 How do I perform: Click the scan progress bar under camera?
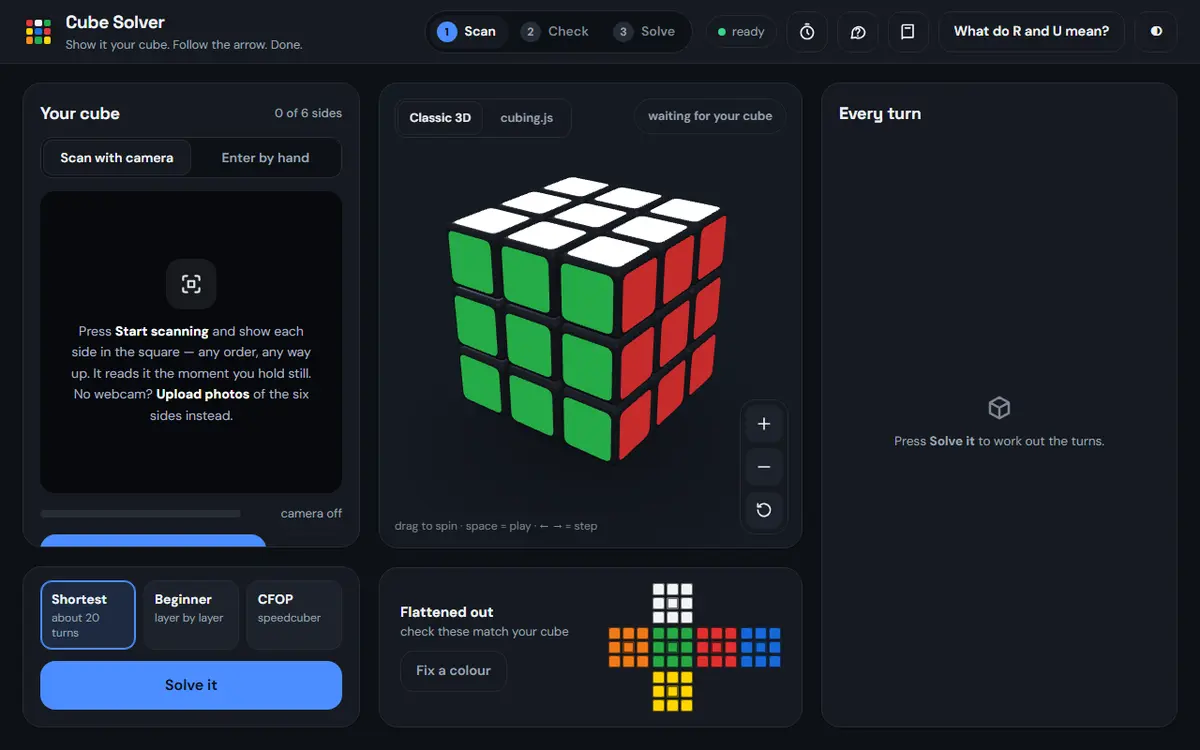coord(140,513)
